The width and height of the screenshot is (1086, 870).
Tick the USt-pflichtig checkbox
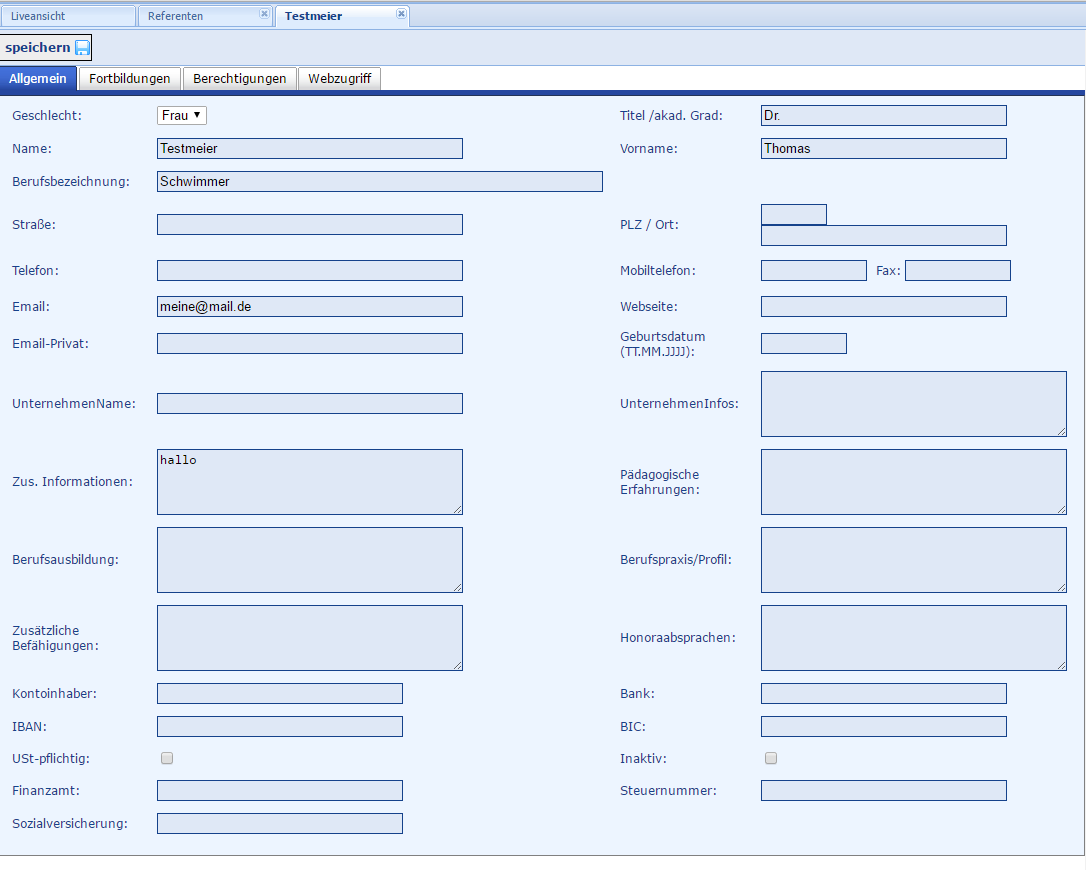click(167, 758)
